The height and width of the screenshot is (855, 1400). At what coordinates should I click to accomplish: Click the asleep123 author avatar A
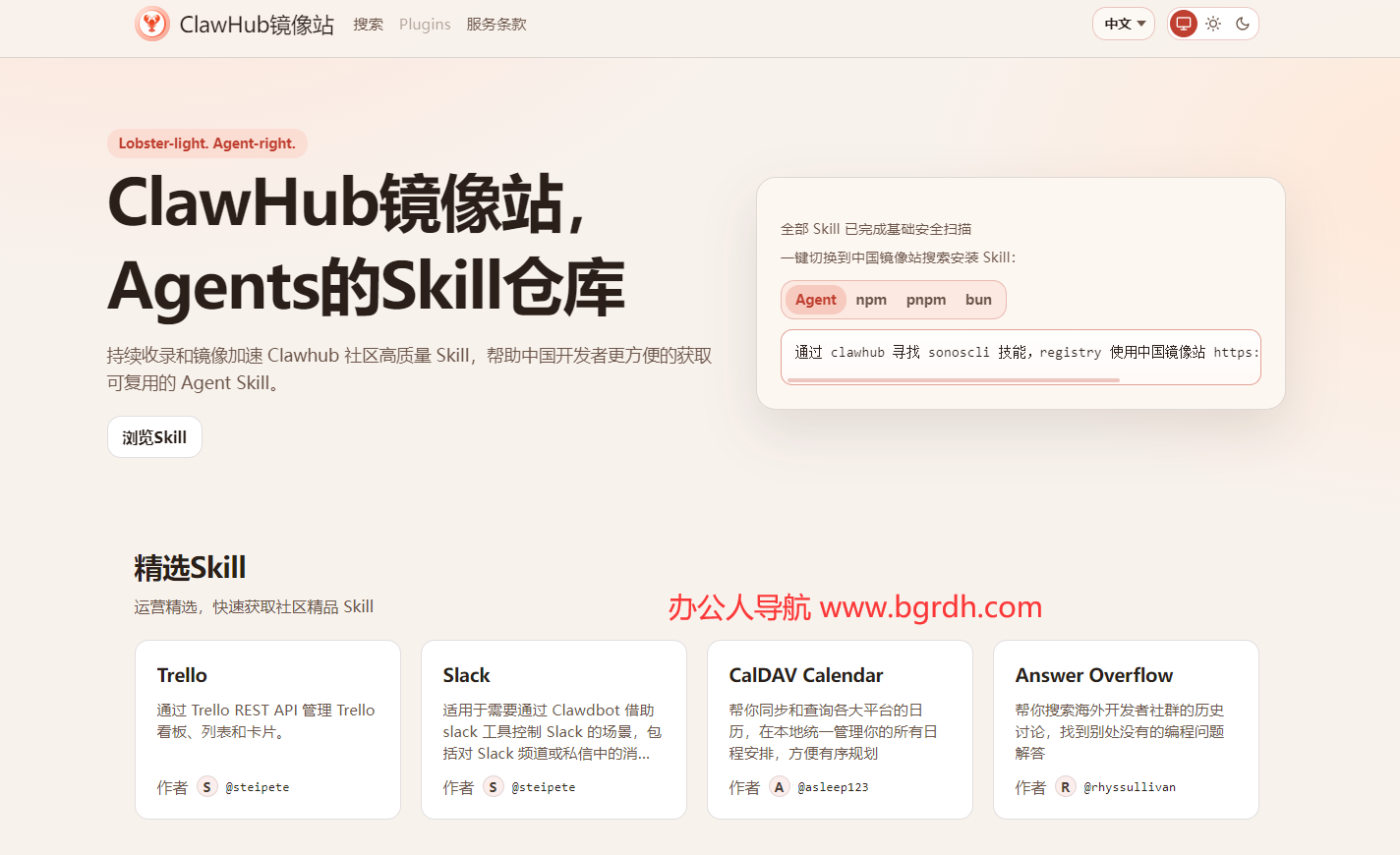779,787
